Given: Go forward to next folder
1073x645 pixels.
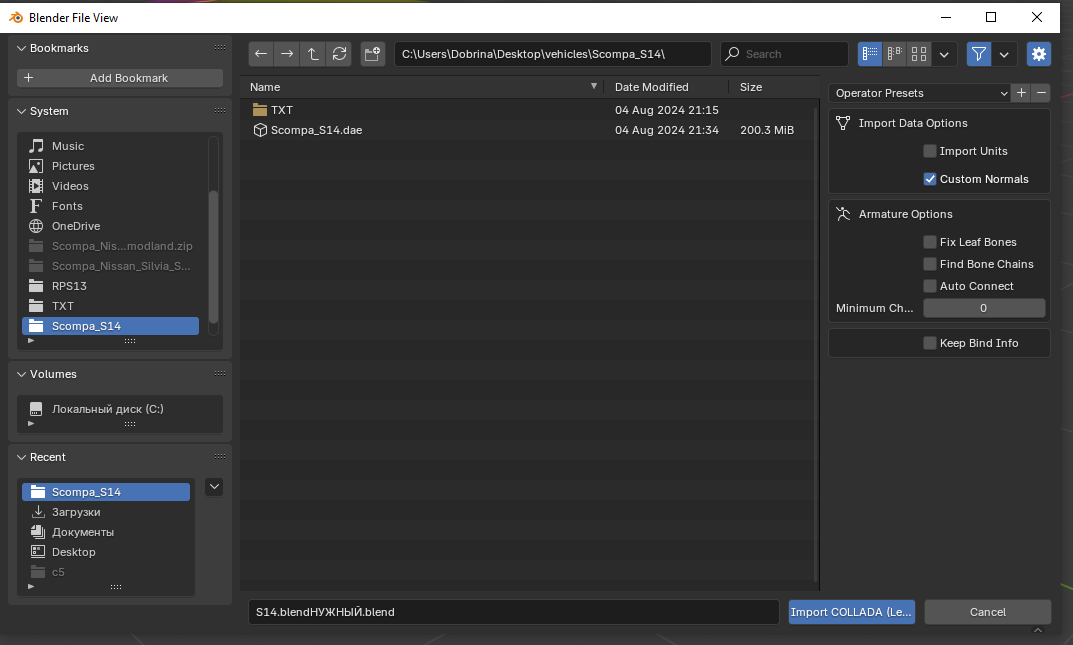Looking at the screenshot, I should coord(287,54).
